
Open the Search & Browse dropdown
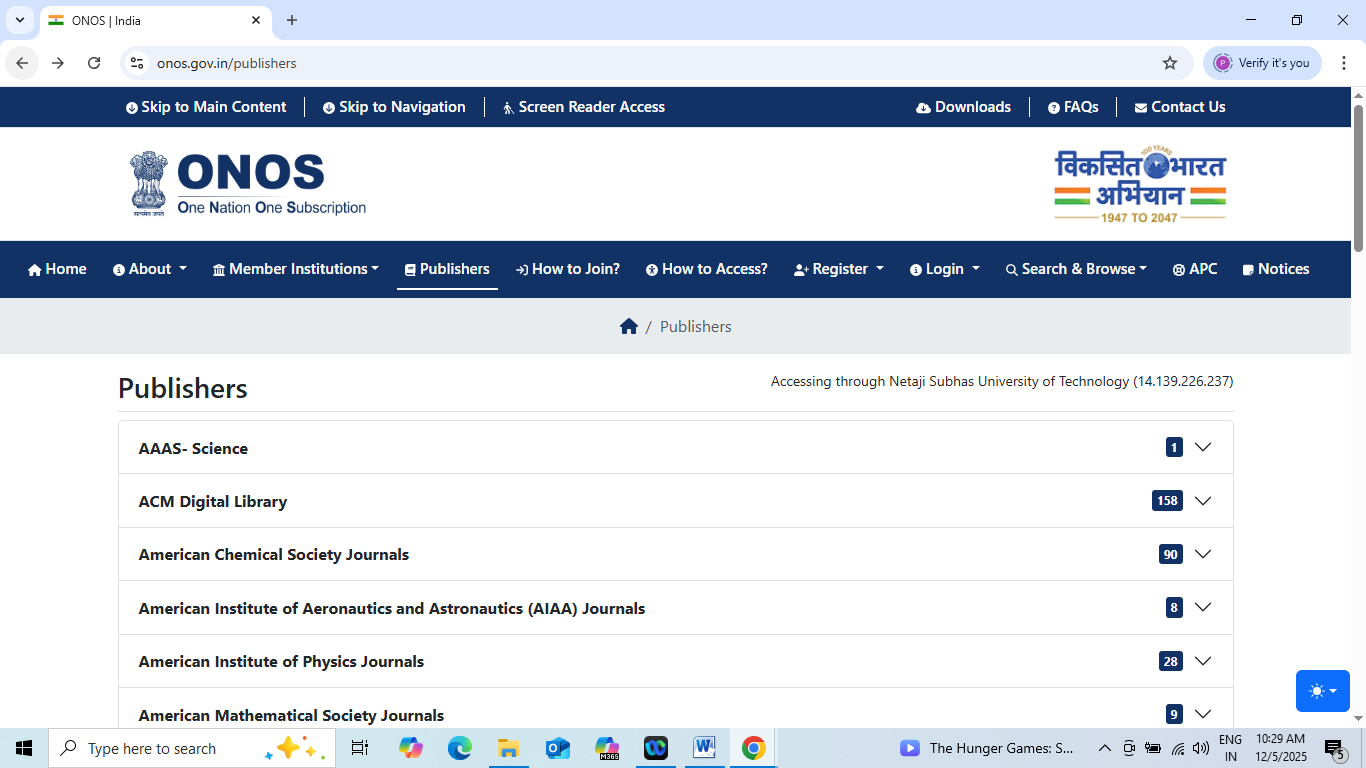1076,269
